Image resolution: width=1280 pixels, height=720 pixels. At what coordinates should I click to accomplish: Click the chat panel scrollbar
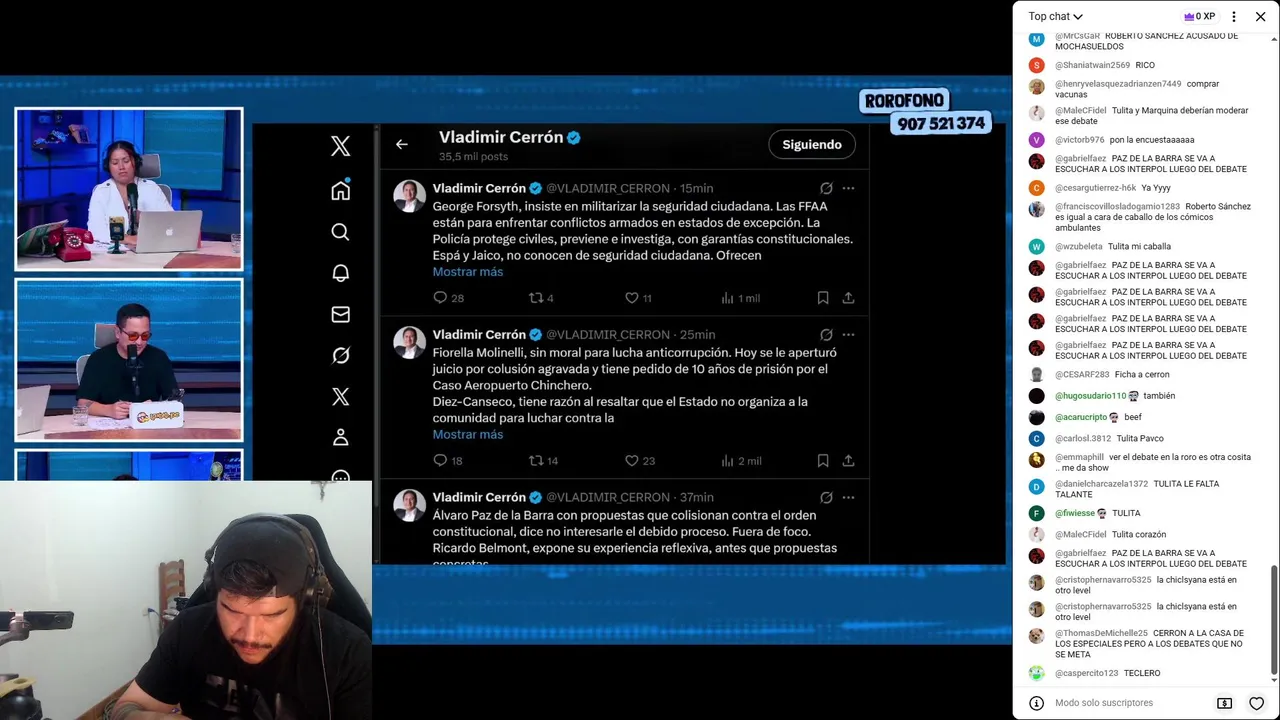1273,620
